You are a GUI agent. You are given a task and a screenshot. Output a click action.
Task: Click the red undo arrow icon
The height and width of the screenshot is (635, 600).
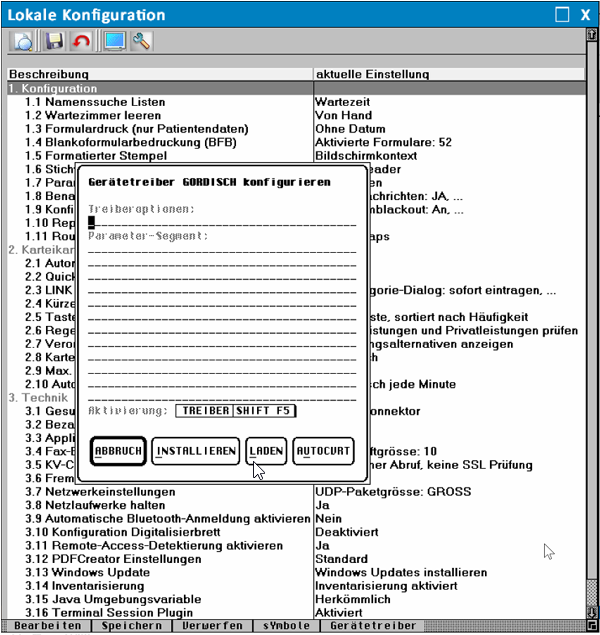click(x=81, y=41)
